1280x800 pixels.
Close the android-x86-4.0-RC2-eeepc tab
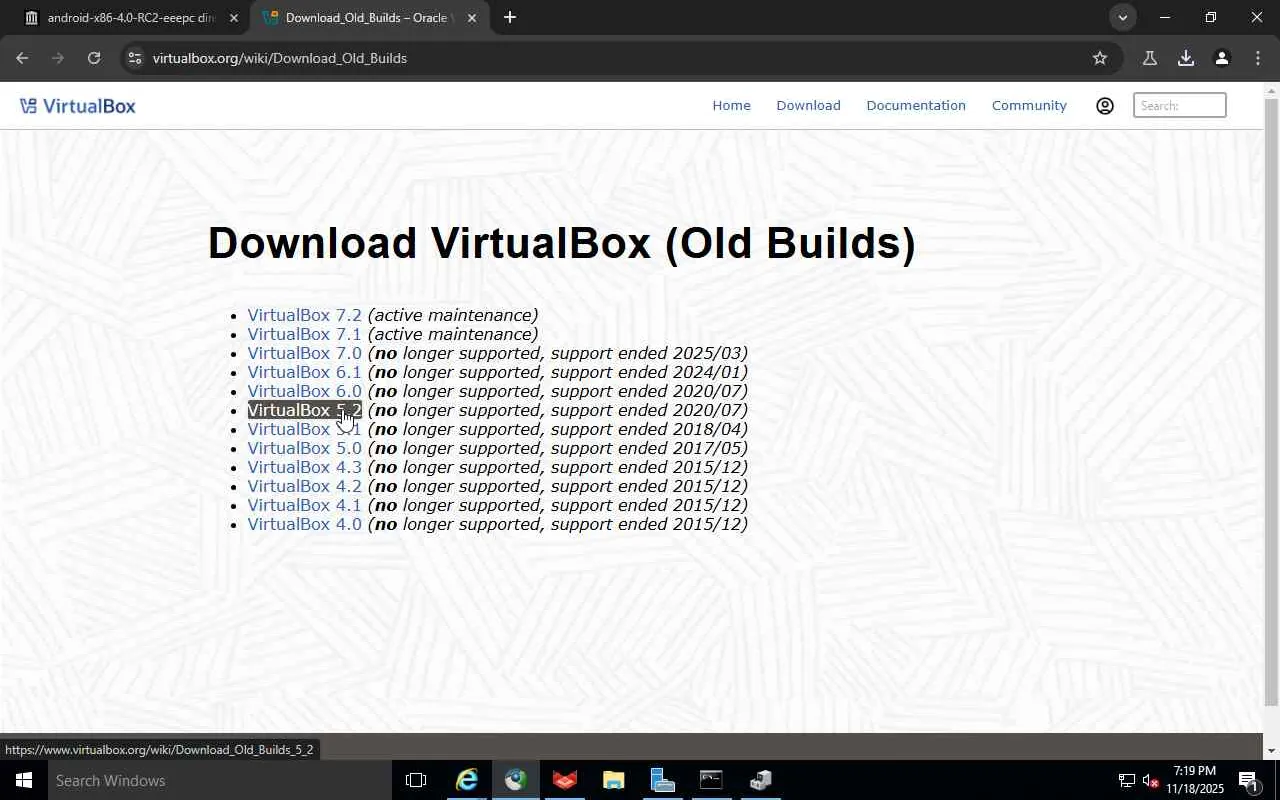coord(234,18)
